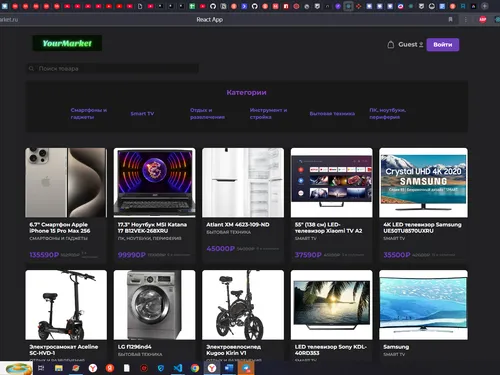Open Xiaomi TV A2 product image

331,183
